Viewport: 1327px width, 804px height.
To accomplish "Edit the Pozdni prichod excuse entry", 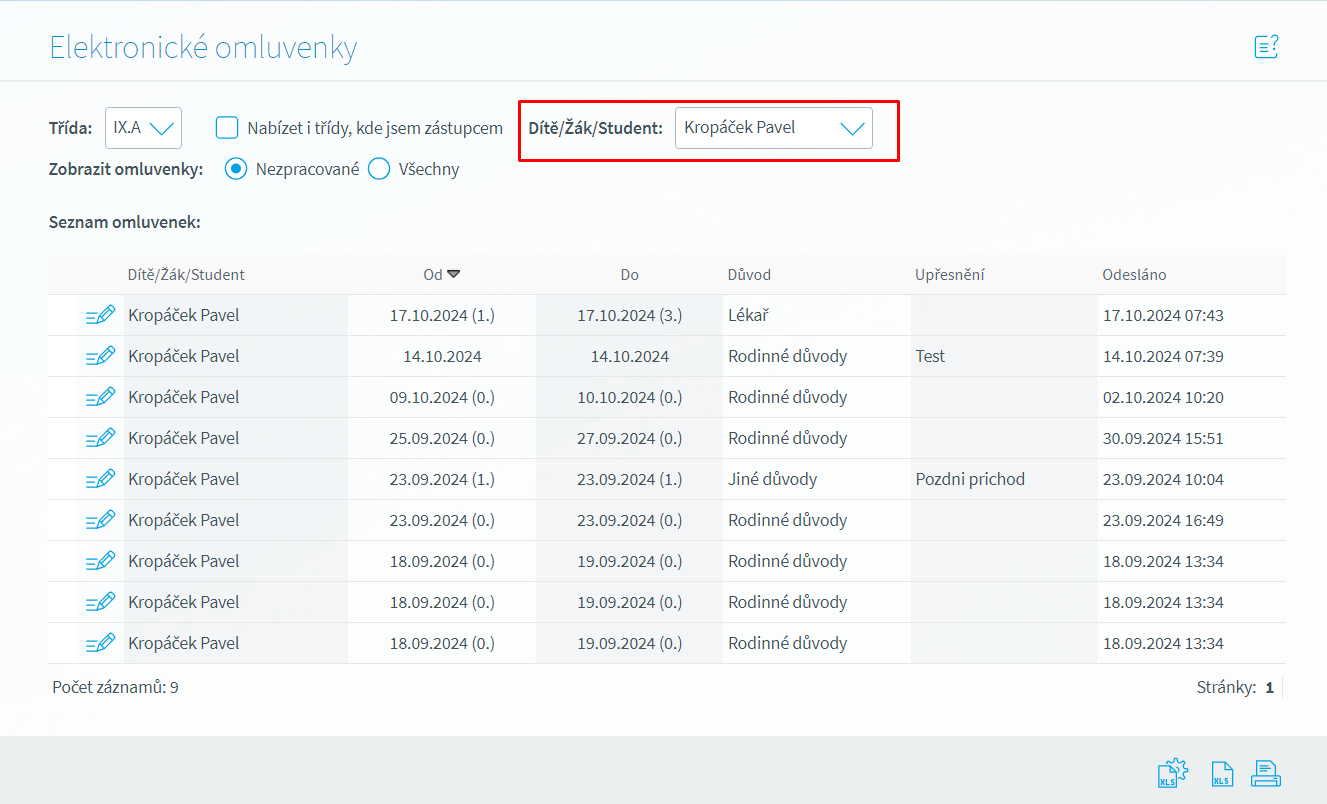I will pyautogui.click(x=101, y=479).
